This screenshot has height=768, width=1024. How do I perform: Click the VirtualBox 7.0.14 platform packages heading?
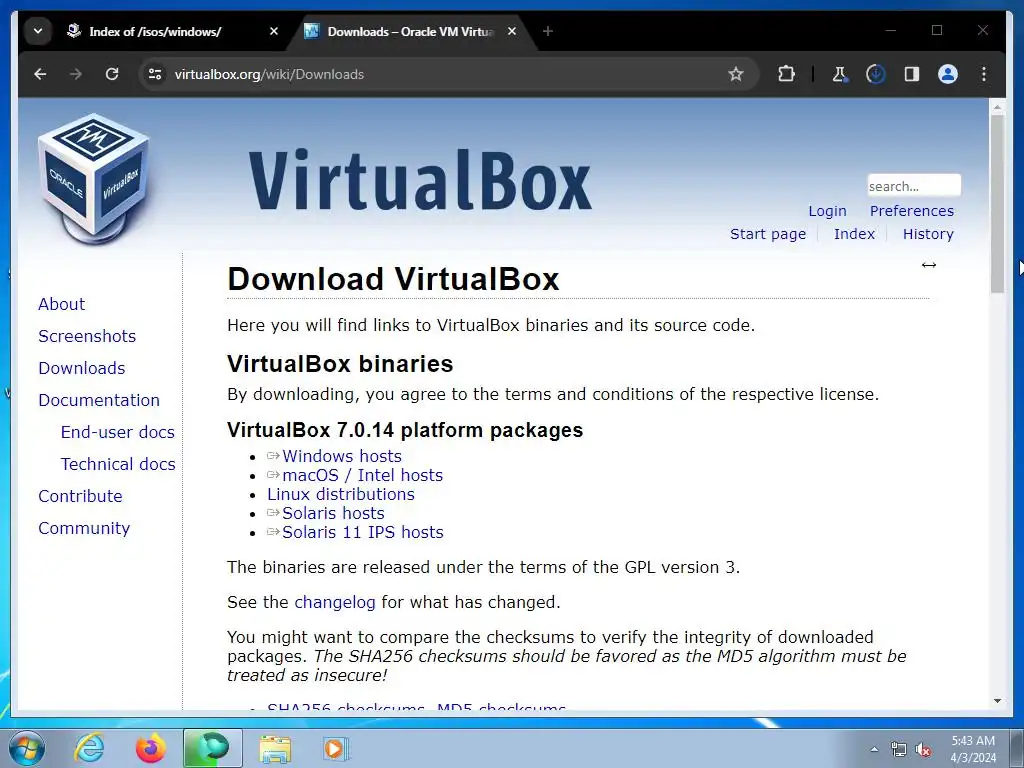(x=405, y=430)
